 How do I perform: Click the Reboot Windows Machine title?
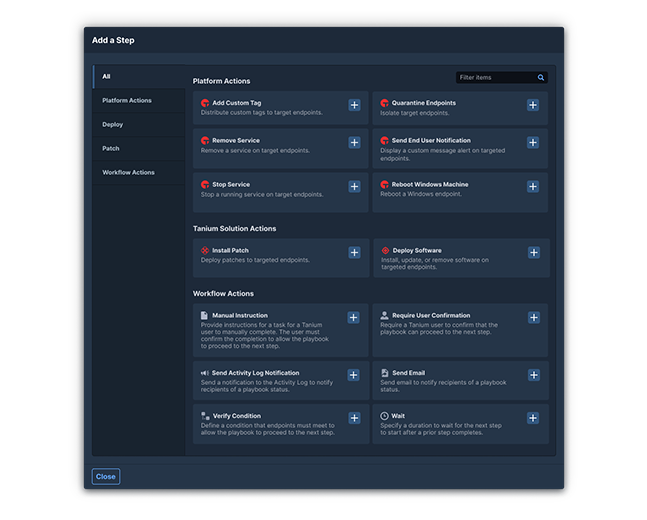(430, 184)
